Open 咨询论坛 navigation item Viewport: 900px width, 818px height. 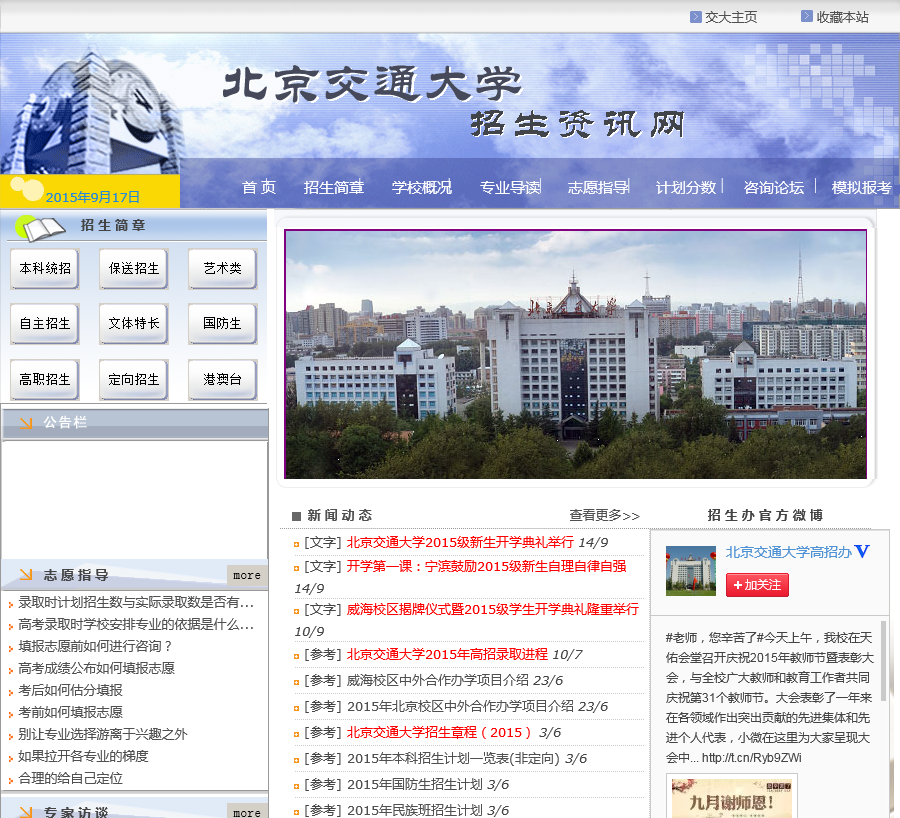pyautogui.click(x=774, y=187)
